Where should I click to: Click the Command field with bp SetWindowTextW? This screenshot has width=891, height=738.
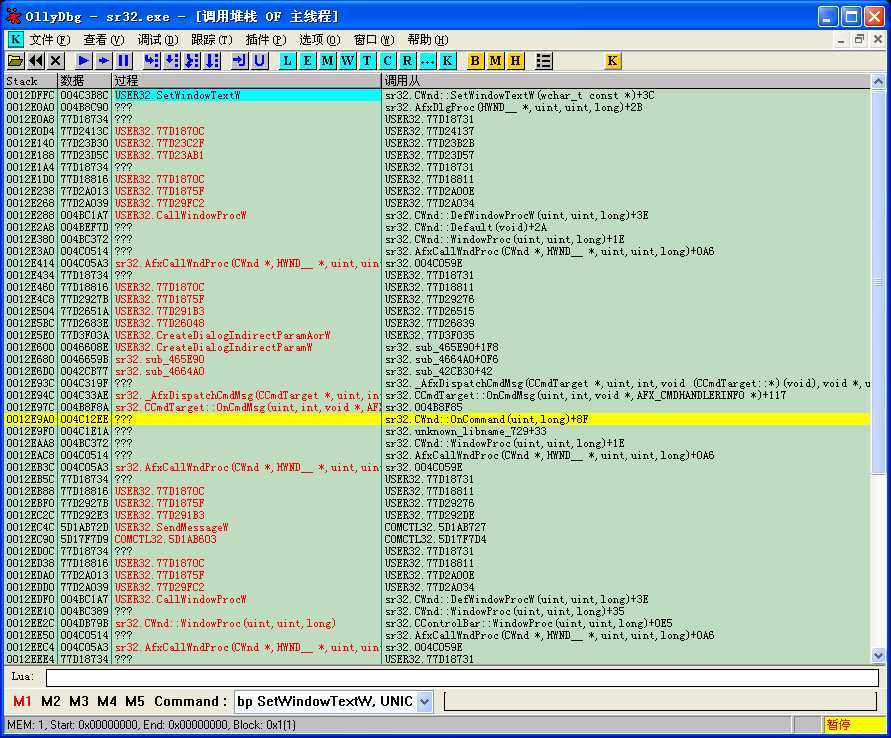coord(326,702)
